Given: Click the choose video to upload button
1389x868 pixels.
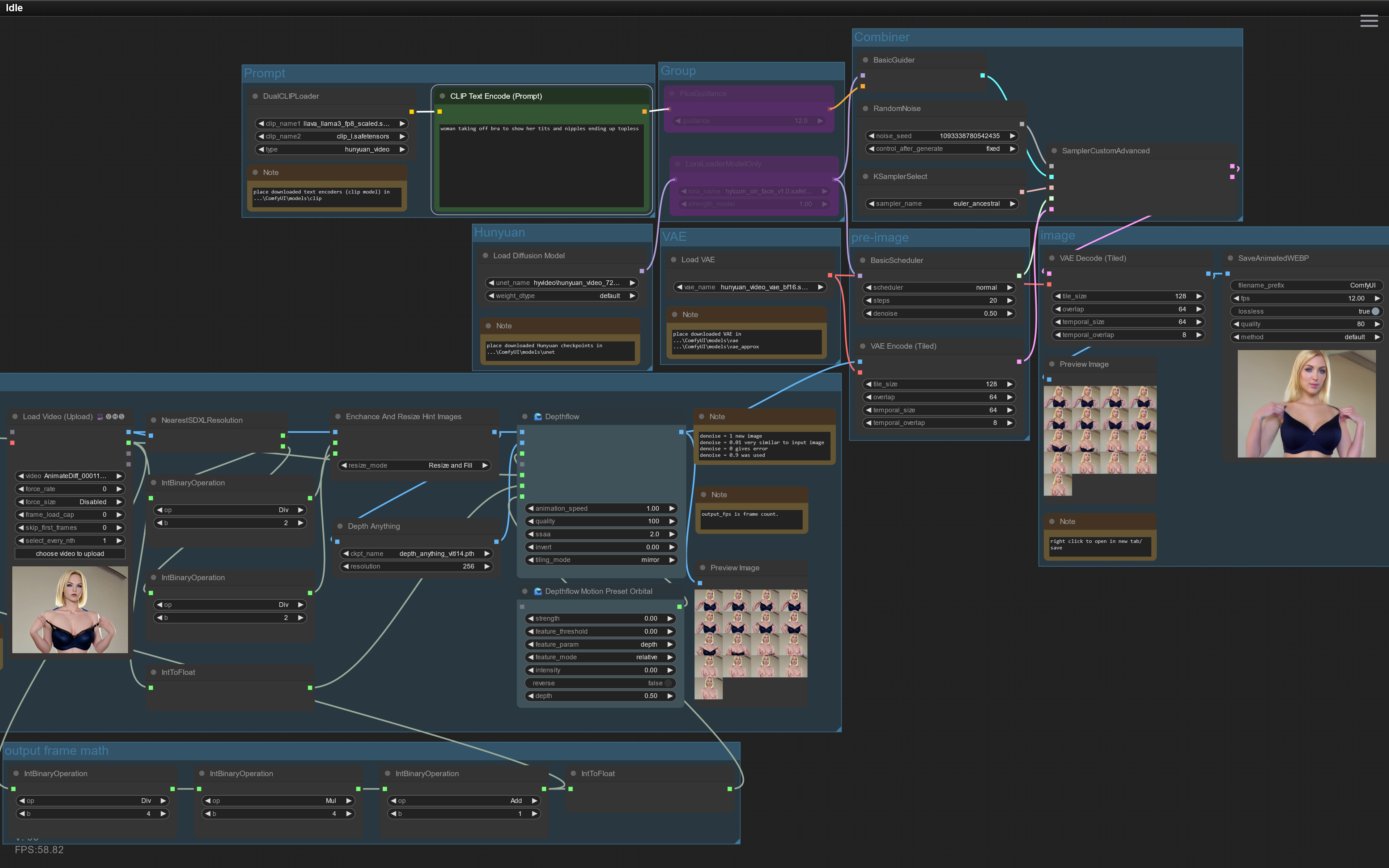Looking at the screenshot, I should [x=70, y=554].
